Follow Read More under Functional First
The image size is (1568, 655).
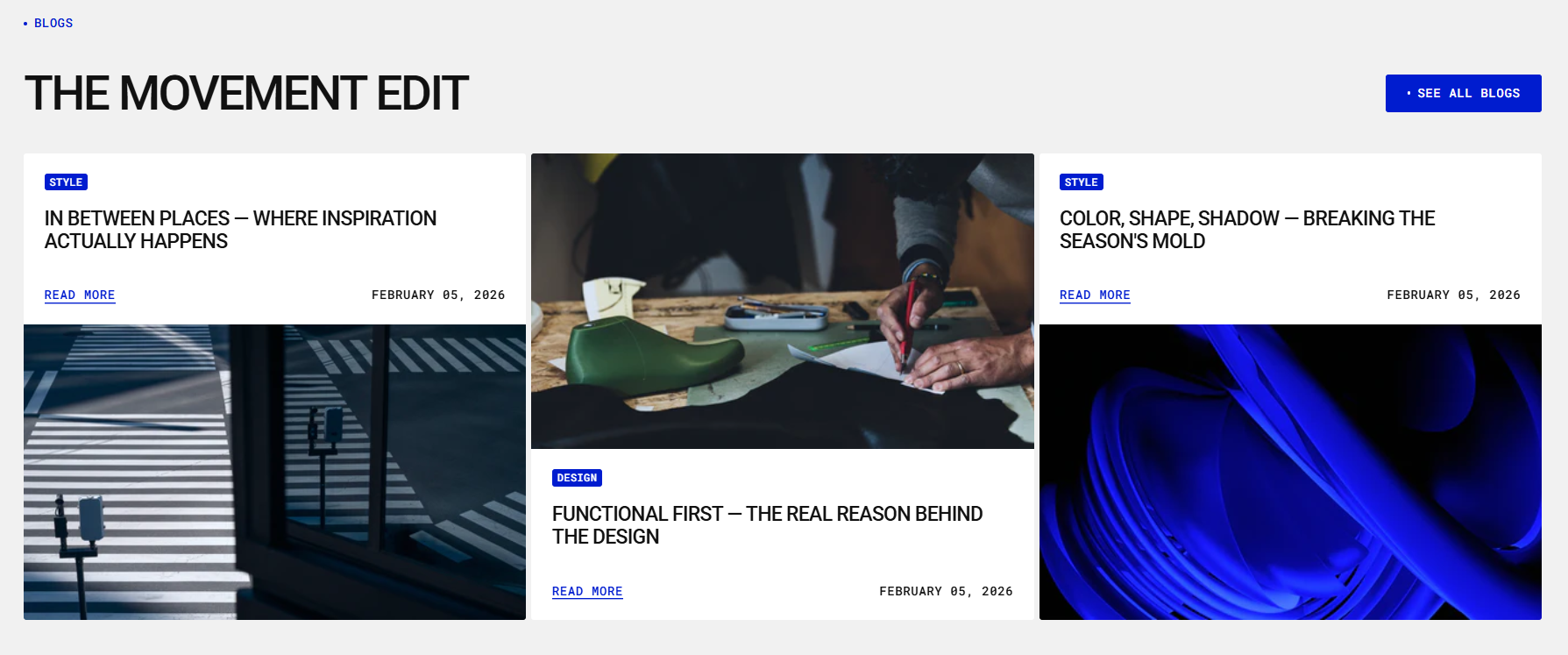pos(587,592)
